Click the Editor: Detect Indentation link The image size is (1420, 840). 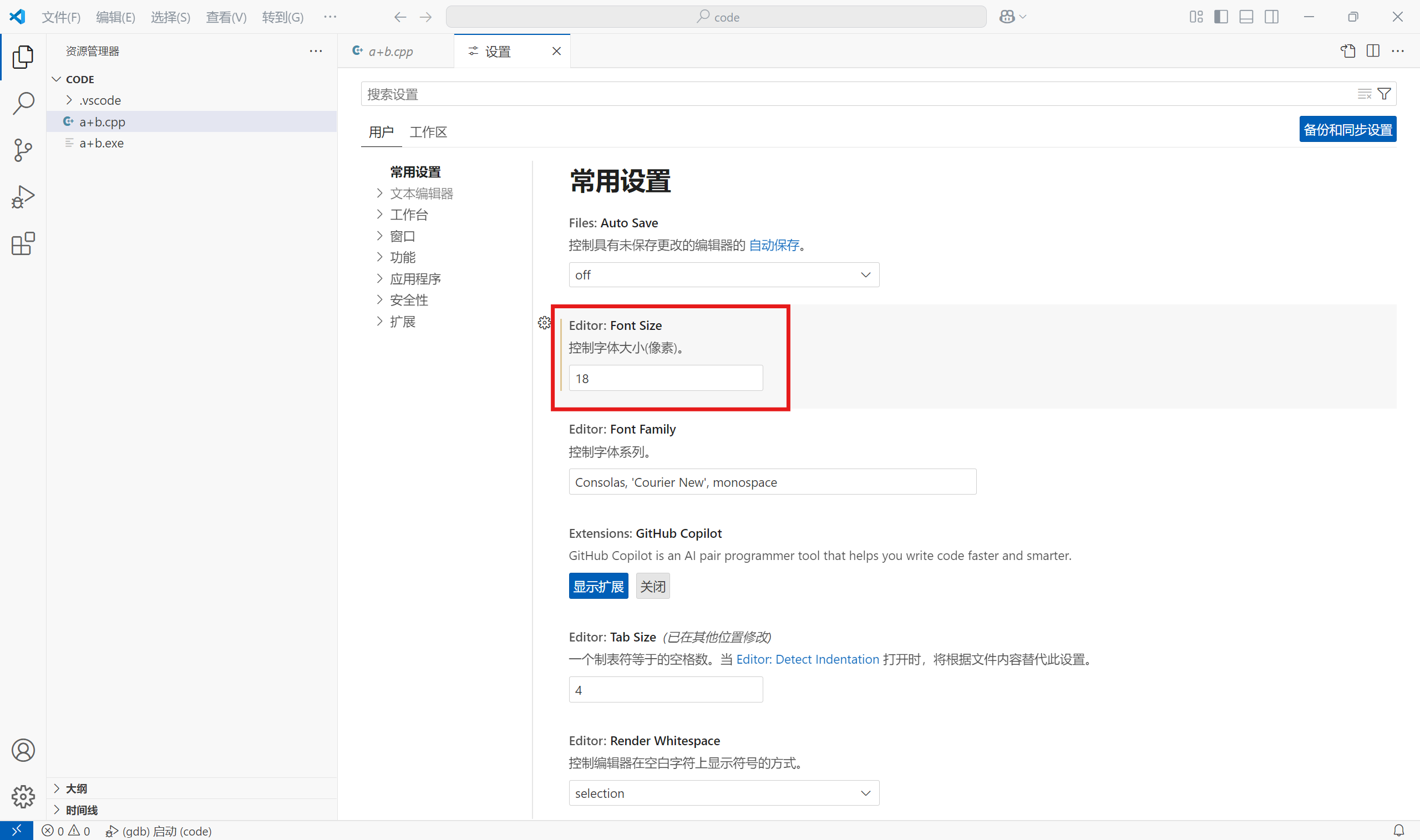[808, 659]
